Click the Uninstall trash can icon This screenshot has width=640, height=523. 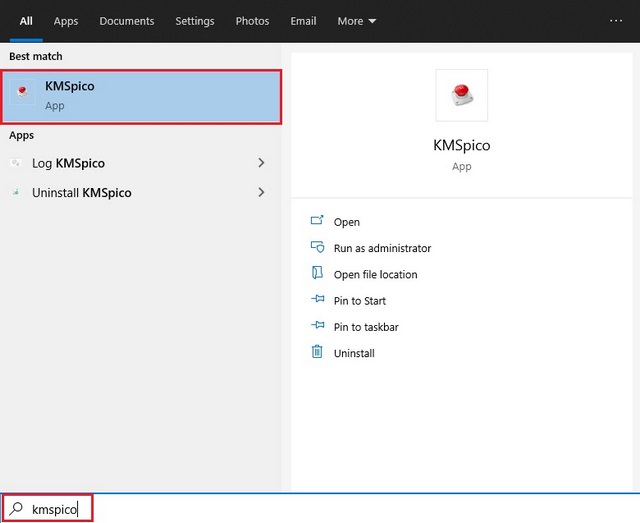[x=317, y=352]
